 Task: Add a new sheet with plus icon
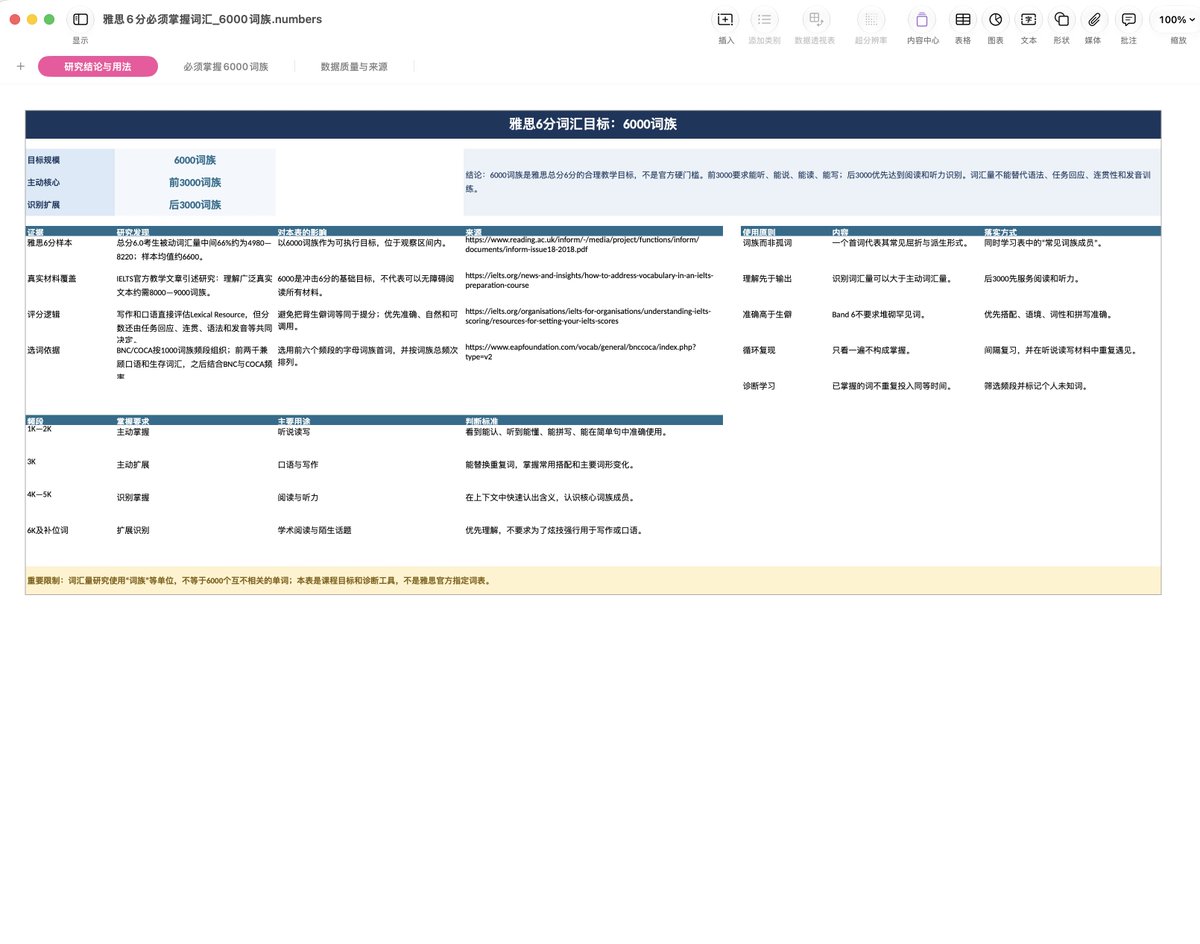point(20,66)
